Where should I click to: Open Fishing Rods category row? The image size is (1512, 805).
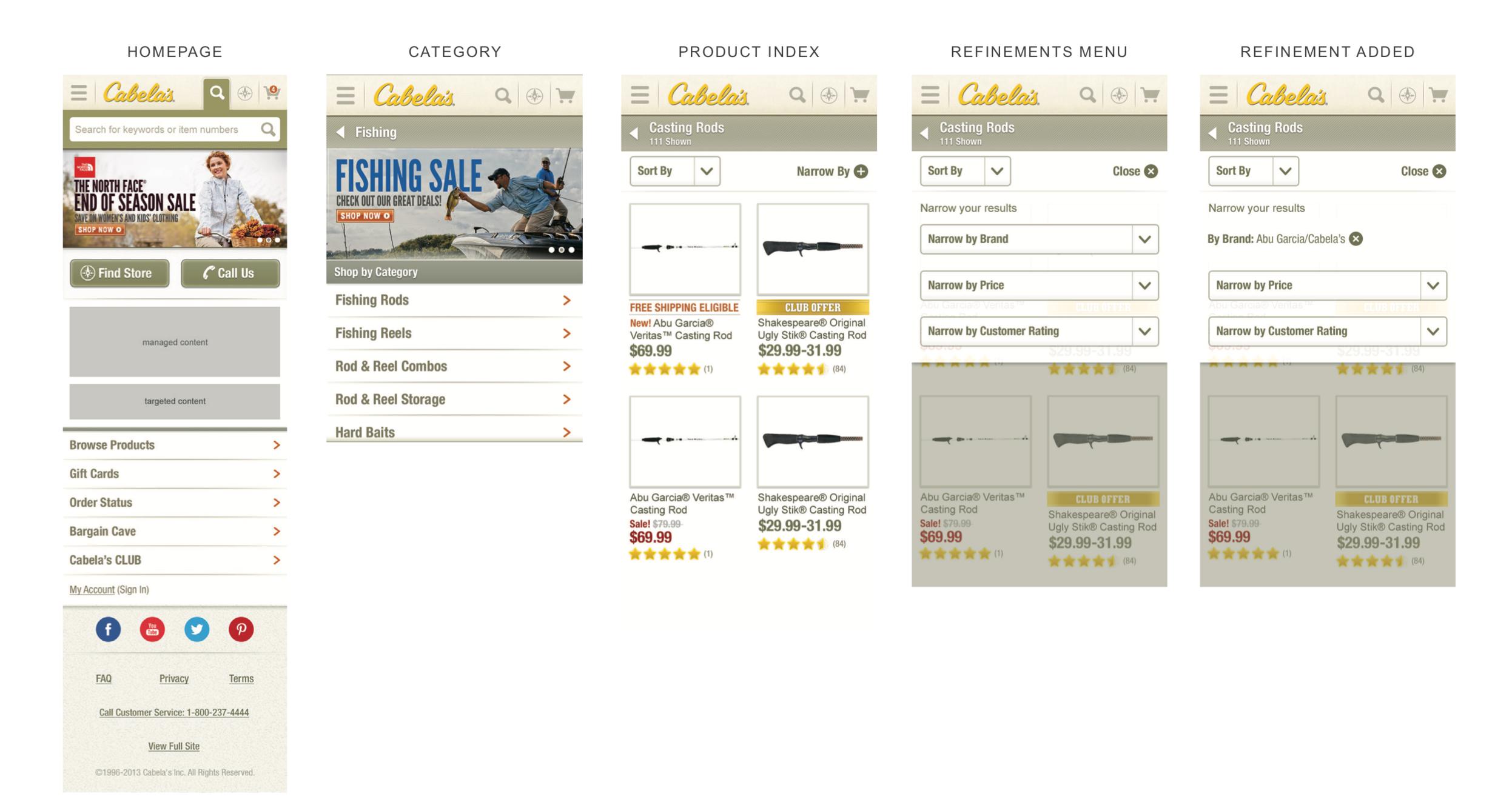pos(454,300)
